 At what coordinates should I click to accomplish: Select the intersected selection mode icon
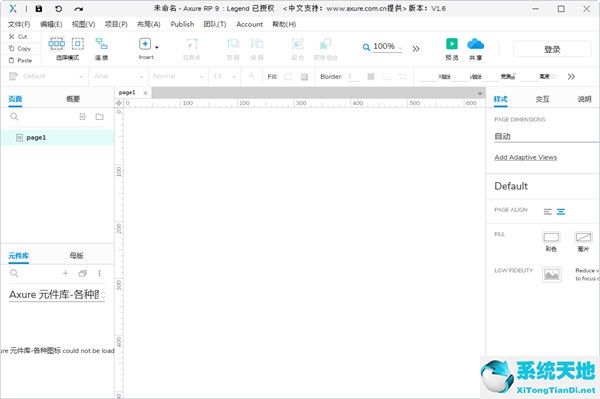click(57, 43)
